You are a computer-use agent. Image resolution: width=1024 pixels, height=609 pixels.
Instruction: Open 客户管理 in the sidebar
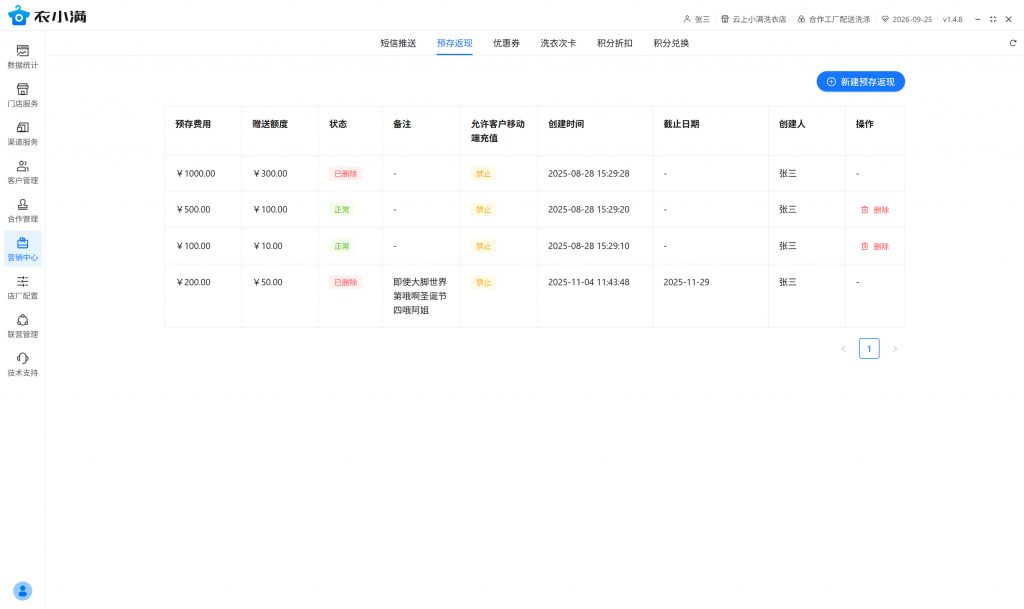pyautogui.click(x=22, y=172)
